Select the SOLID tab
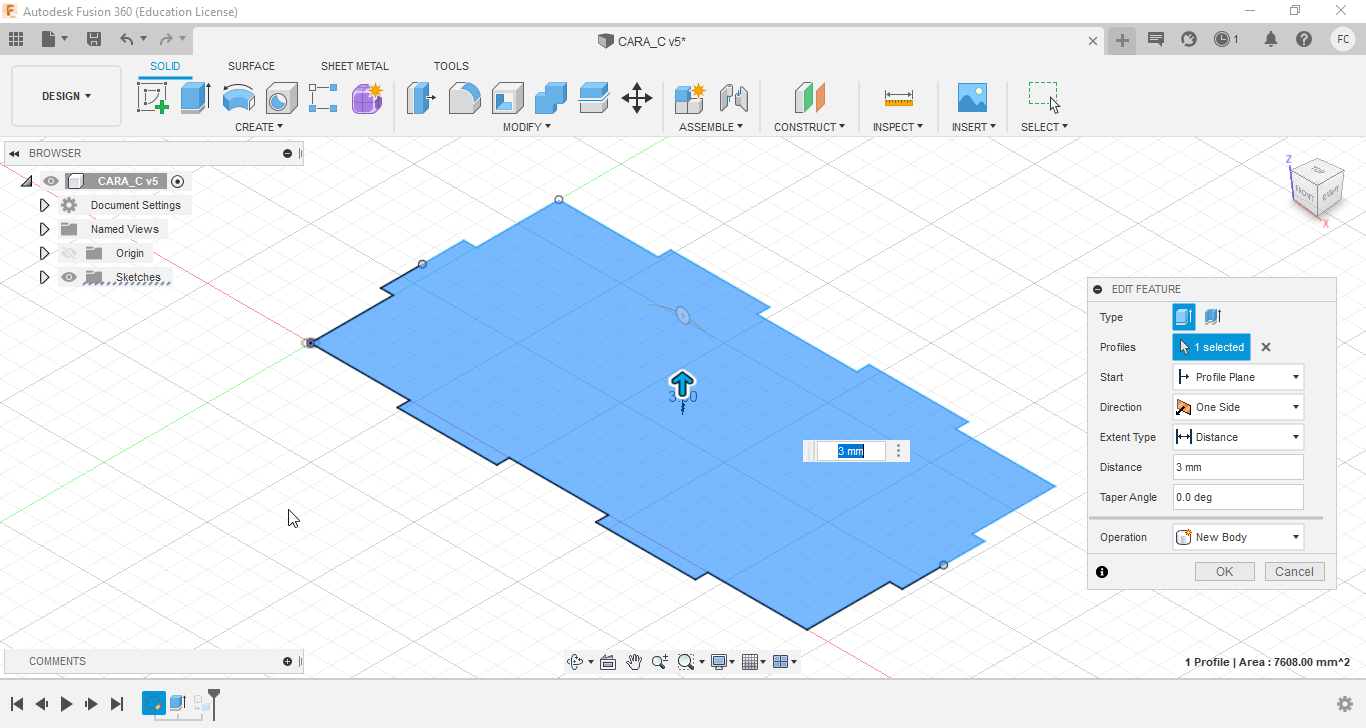 pos(165,66)
